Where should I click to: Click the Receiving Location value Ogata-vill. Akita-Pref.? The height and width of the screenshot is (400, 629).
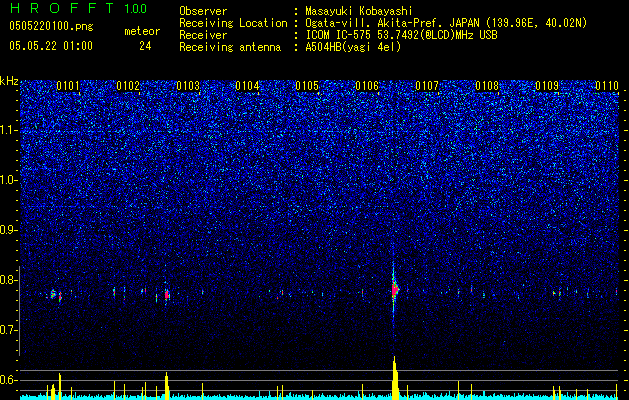pos(371,23)
